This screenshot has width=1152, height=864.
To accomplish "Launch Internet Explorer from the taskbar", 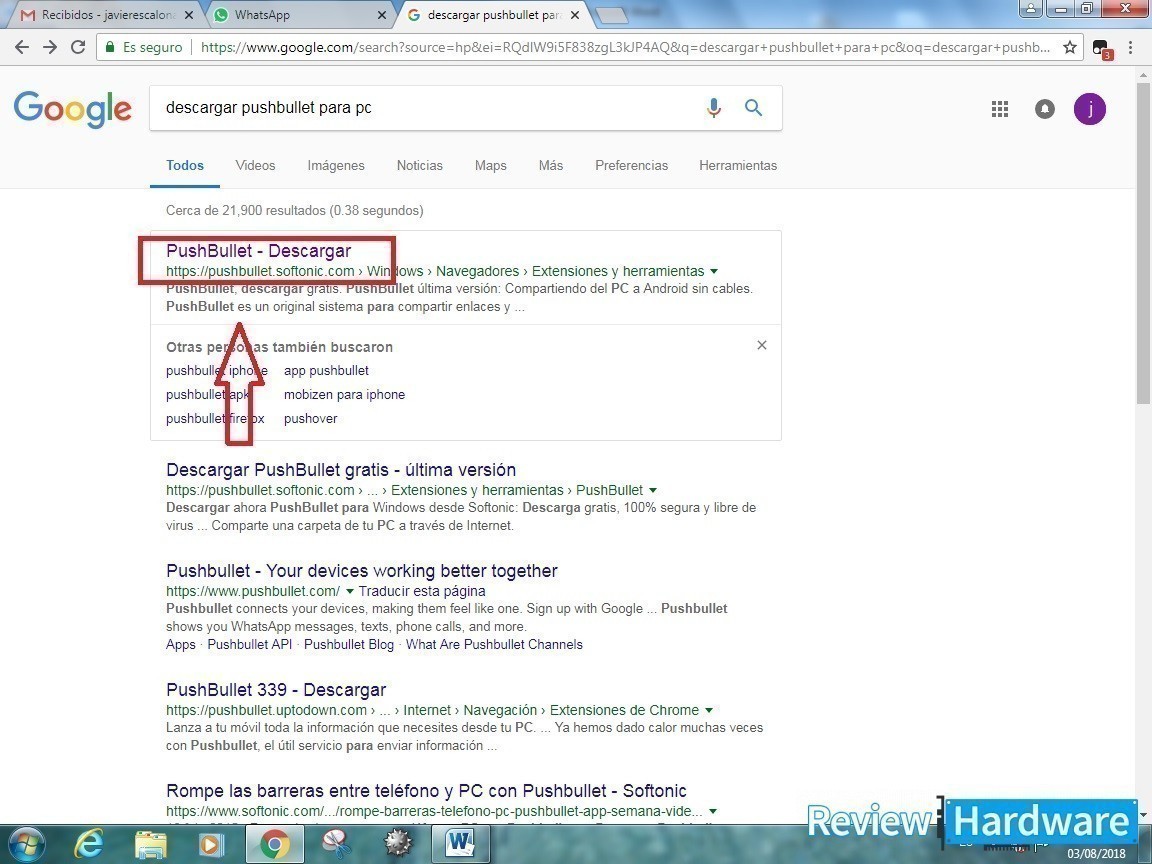I will (x=89, y=844).
